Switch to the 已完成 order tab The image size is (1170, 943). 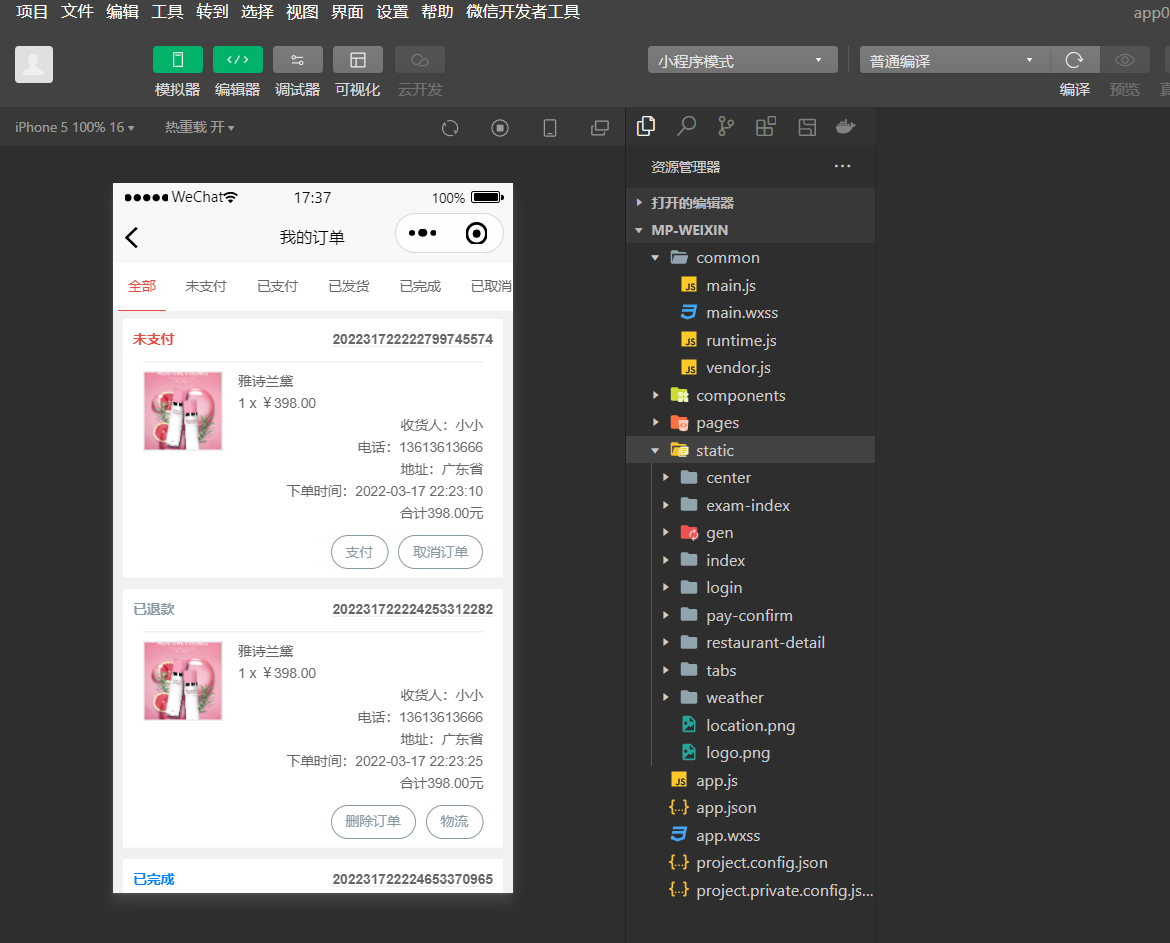point(420,286)
